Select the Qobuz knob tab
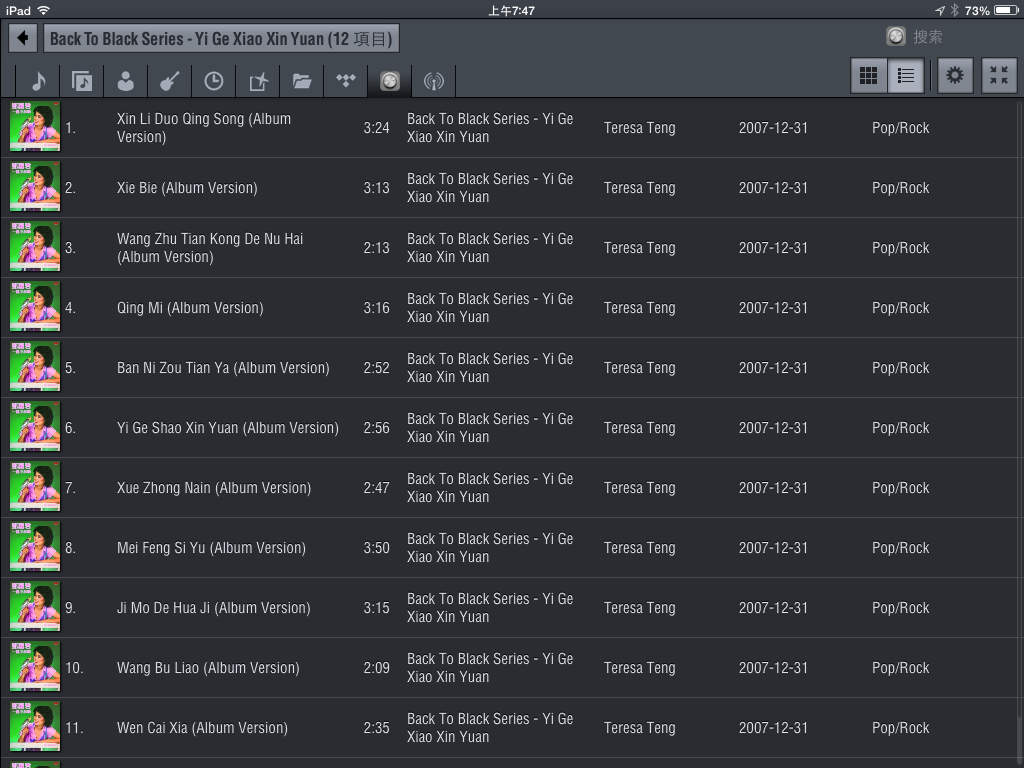The height and width of the screenshot is (768, 1024). click(390, 81)
